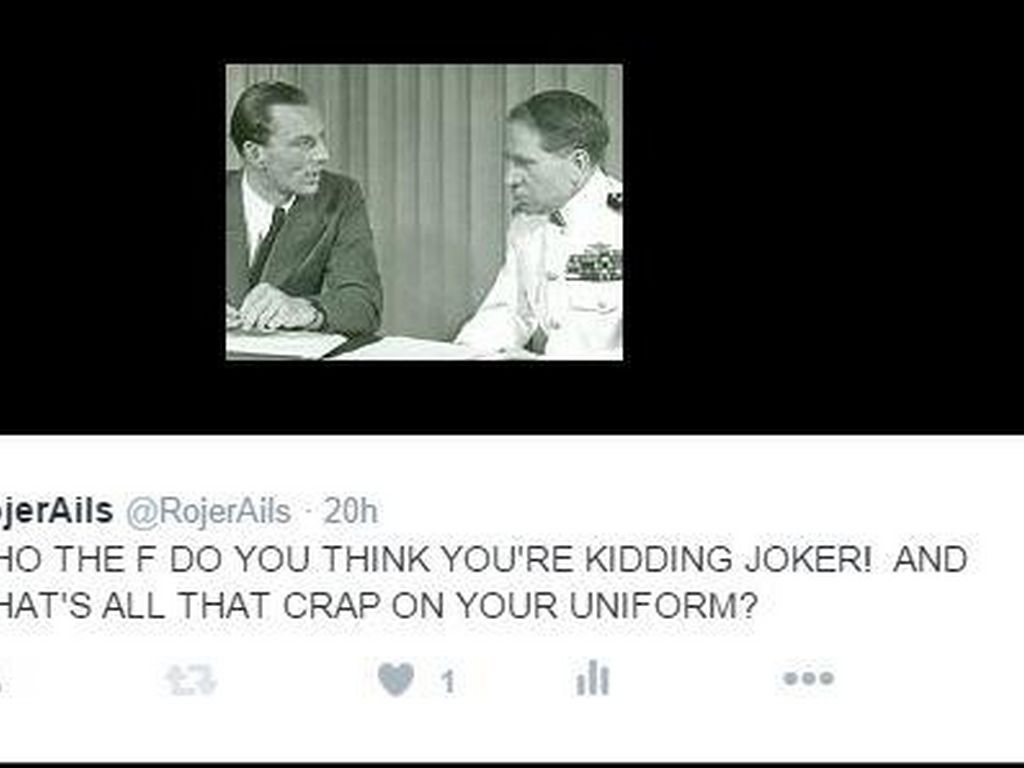The height and width of the screenshot is (768, 1024).
Task: Open the black-and-white interview photo
Action: tap(424, 212)
